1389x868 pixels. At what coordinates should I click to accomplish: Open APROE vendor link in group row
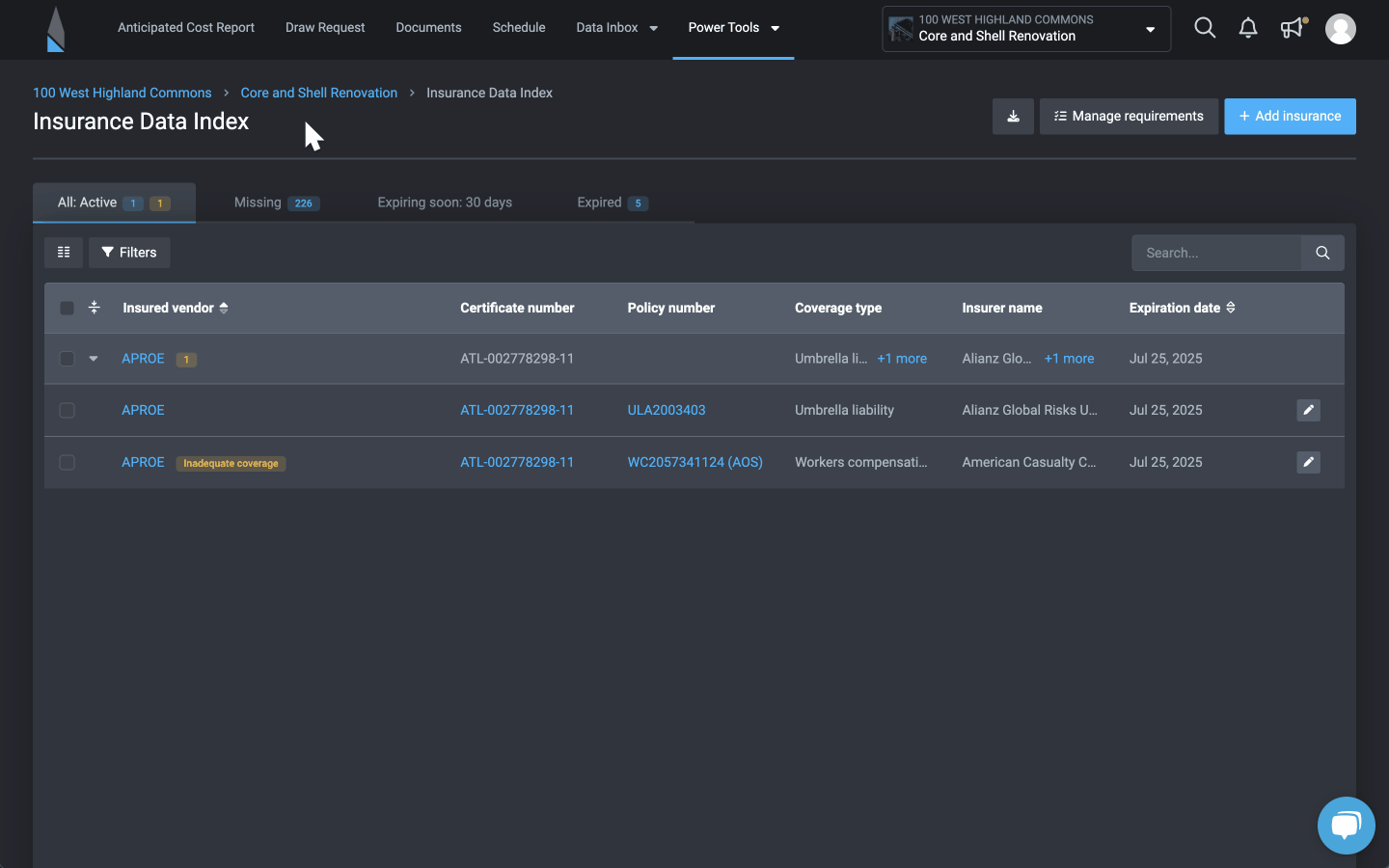143,359
